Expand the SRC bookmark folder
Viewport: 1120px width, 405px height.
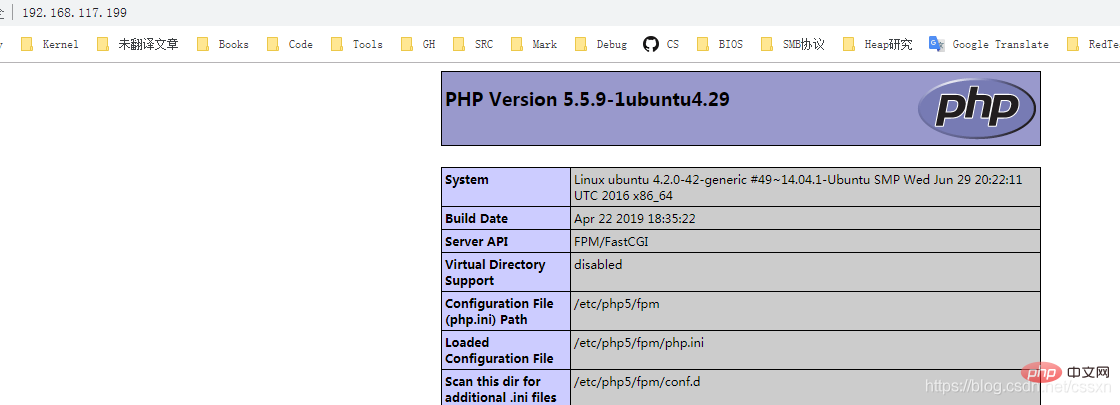click(473, 44)
